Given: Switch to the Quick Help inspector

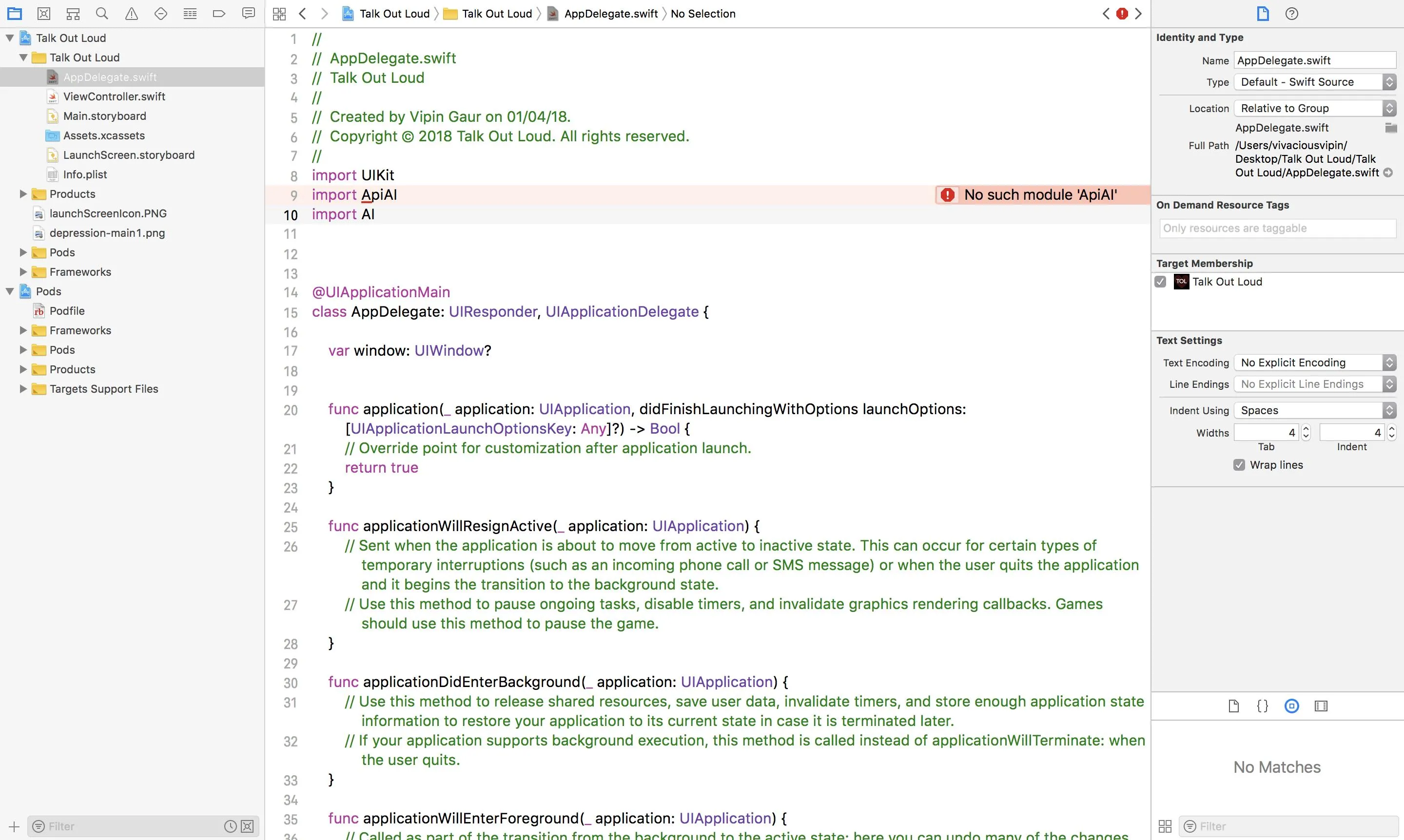Looking at the screenshot, I should point(1291,14).
